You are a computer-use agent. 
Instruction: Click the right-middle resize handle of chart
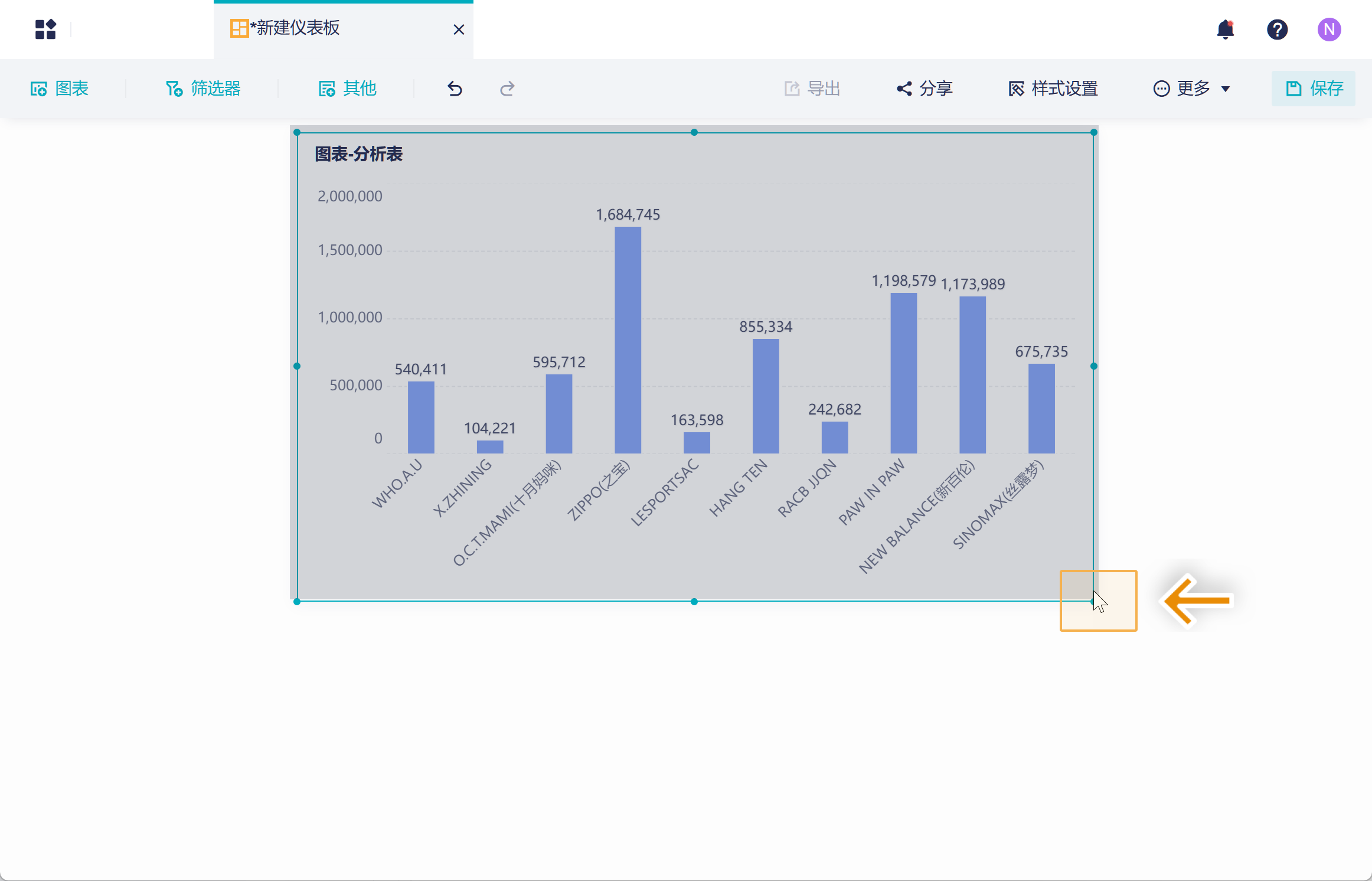pyautogui.click(x=1094, y=366)
